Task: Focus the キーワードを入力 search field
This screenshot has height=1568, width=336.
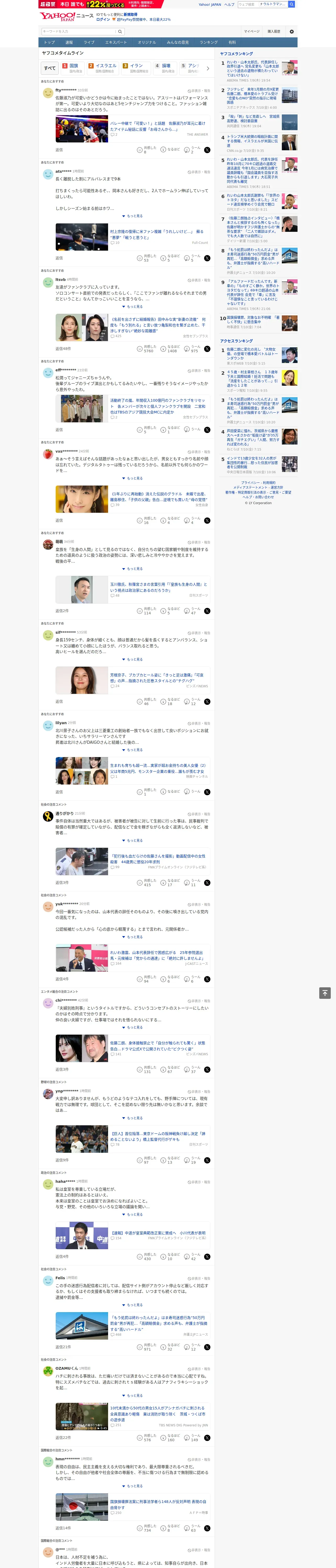Action: tap(79, 32)
